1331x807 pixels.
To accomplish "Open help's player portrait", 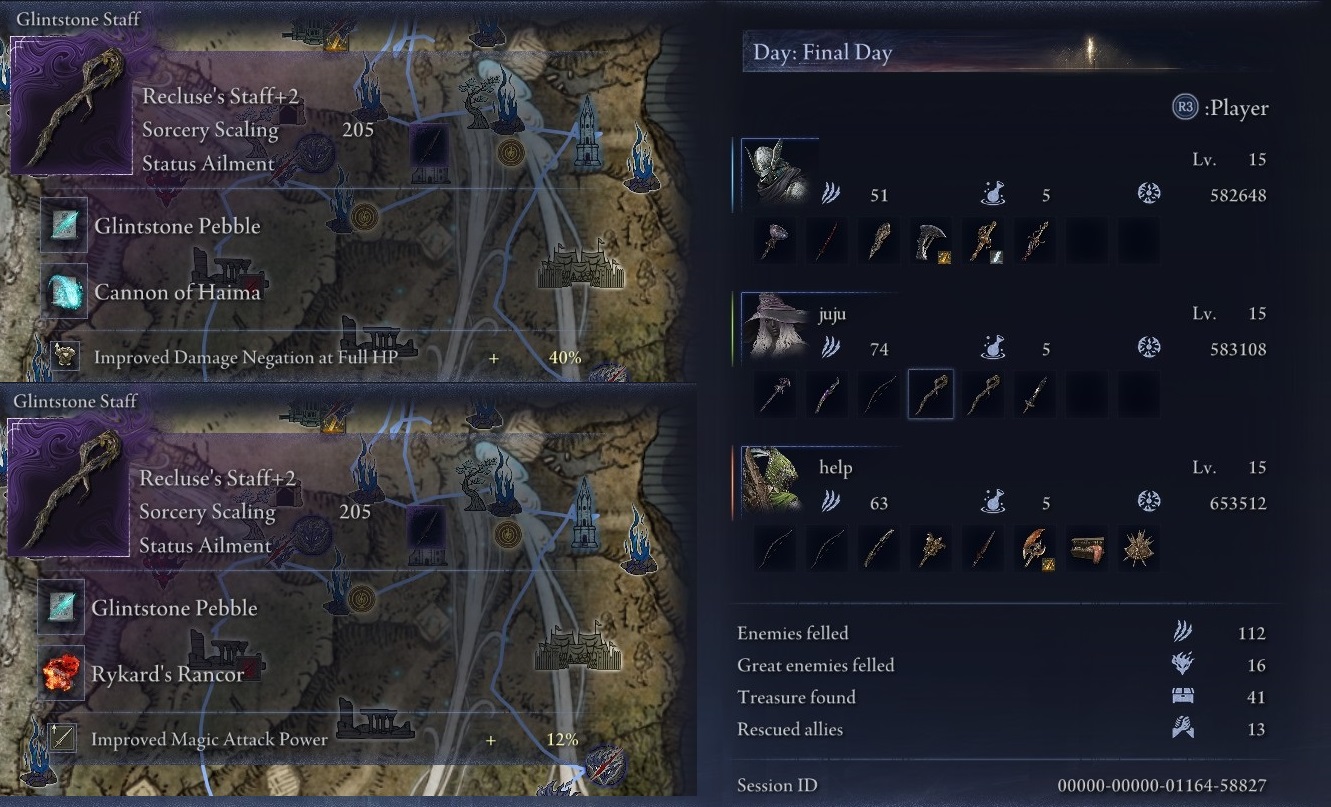I will (x=775, y=479).
